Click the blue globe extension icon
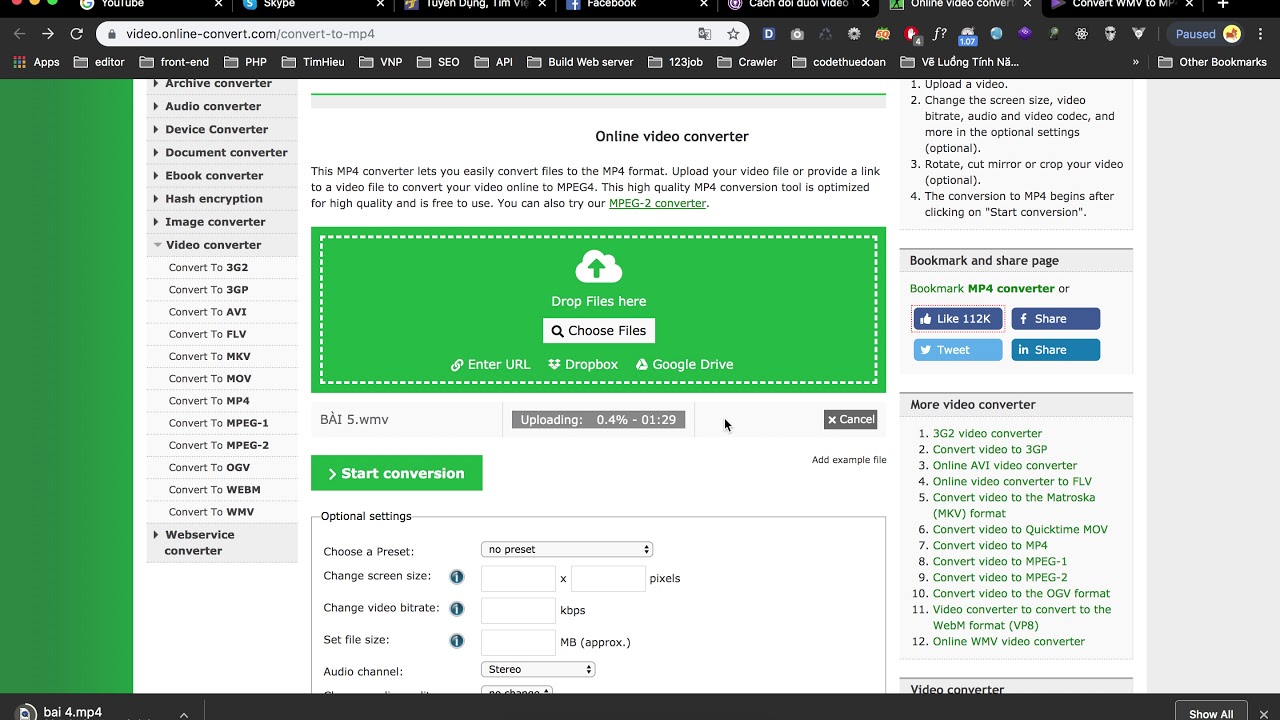The width and height of the screenshot is (1280, 720). (997, 34)
